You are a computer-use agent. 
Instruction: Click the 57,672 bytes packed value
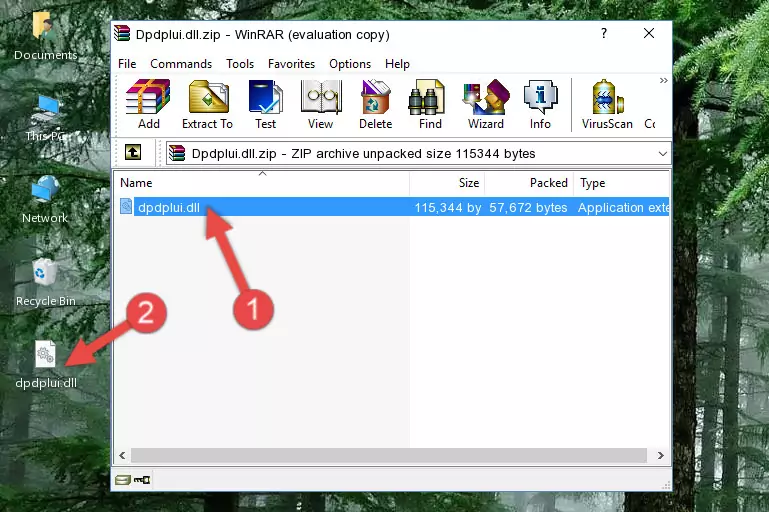528,207
